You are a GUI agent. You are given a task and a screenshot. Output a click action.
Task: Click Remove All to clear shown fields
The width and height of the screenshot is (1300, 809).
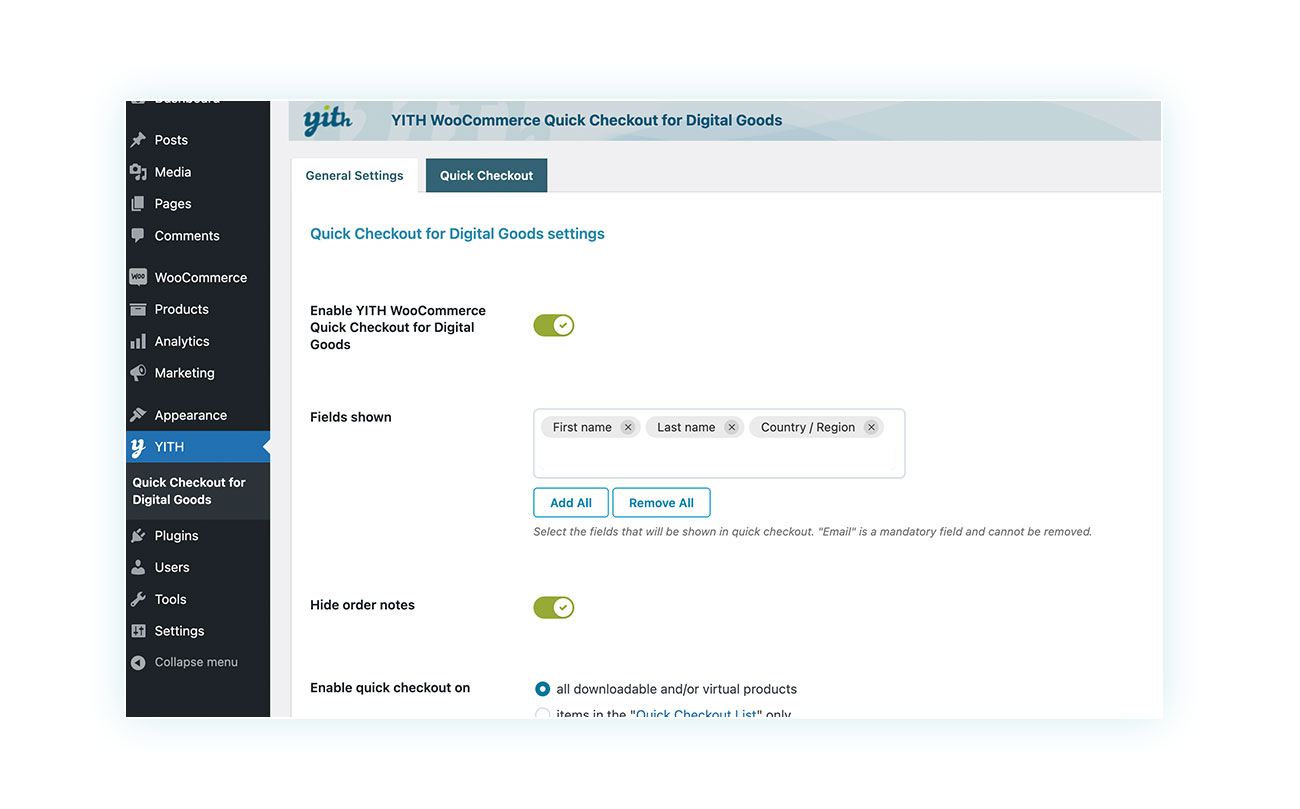tap(661, 502)
